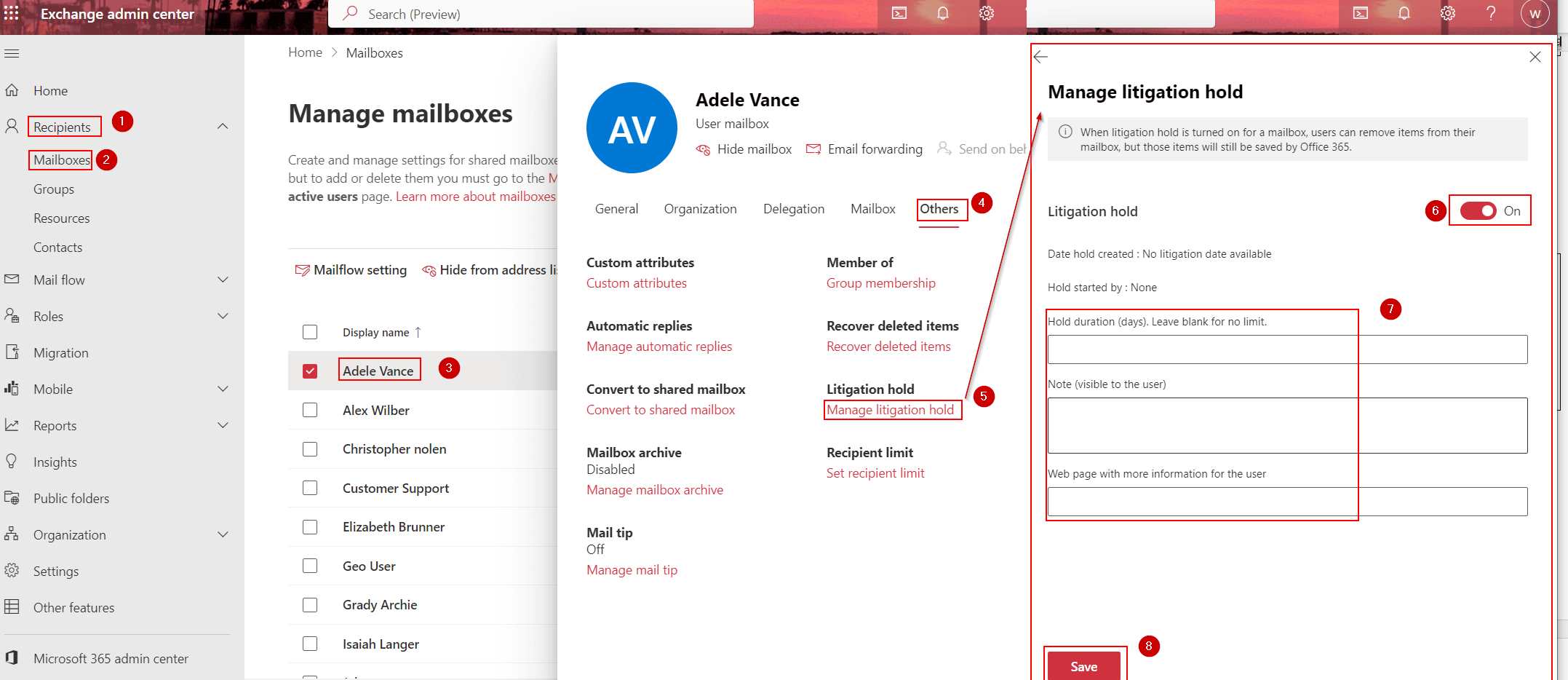This screenshot has width=1568, height=680.
Task: Expand the Mail flow section
Action: [223, 280]
